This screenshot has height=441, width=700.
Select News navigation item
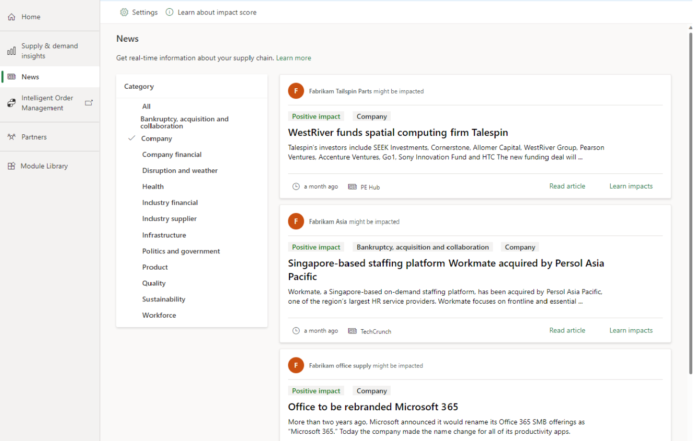tap(30, 77)
